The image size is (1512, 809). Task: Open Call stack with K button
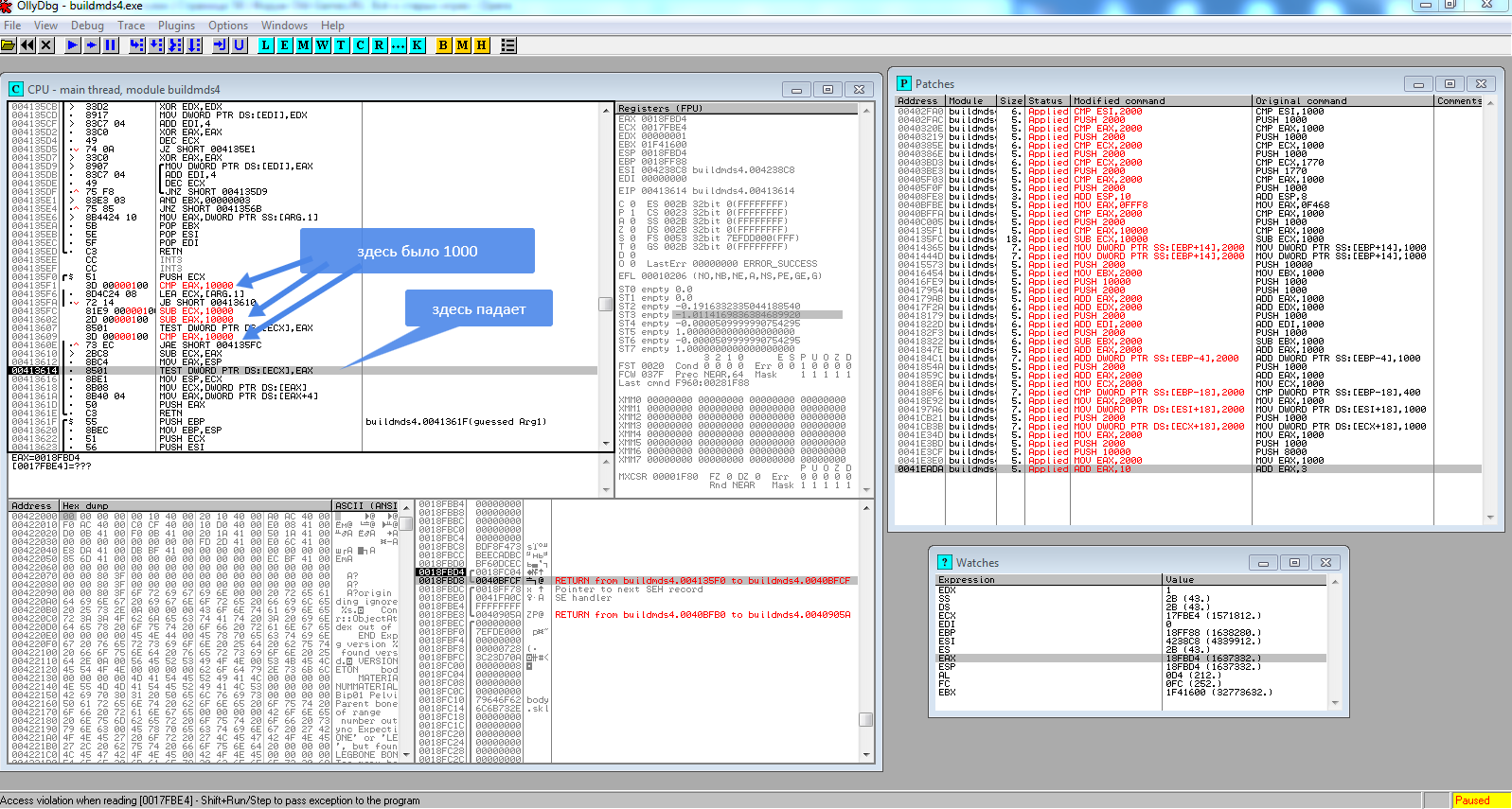tap(417, 45)
